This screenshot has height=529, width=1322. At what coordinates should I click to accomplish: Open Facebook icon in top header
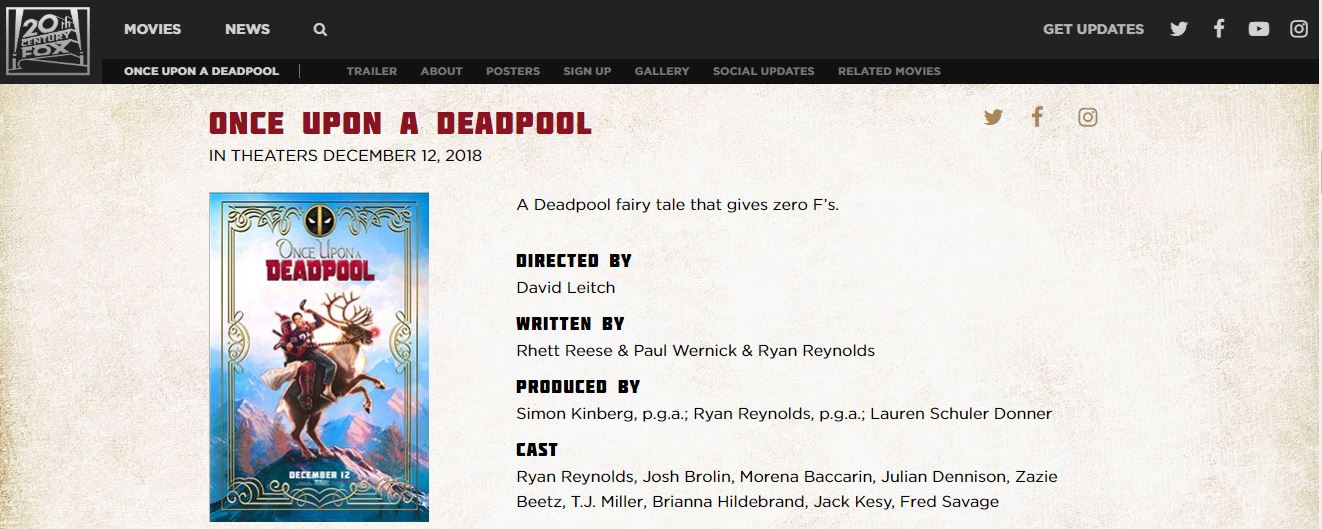pos(1219,29)
